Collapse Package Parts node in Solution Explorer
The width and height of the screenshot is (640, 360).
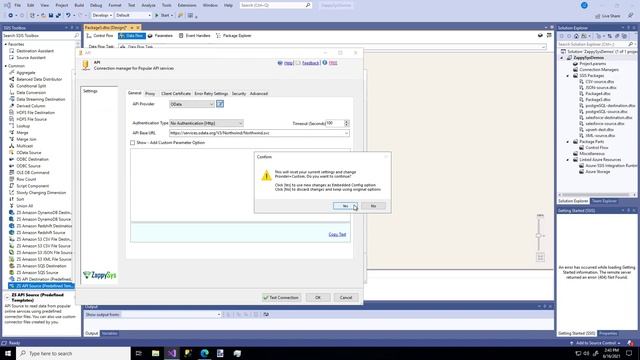tap(568, 142)
